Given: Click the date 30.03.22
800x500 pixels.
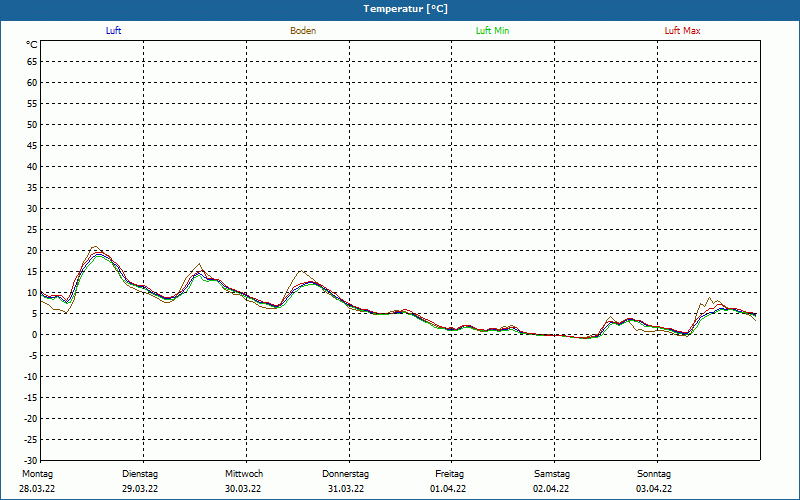Looking at the screenshot, I should point(243,489).
